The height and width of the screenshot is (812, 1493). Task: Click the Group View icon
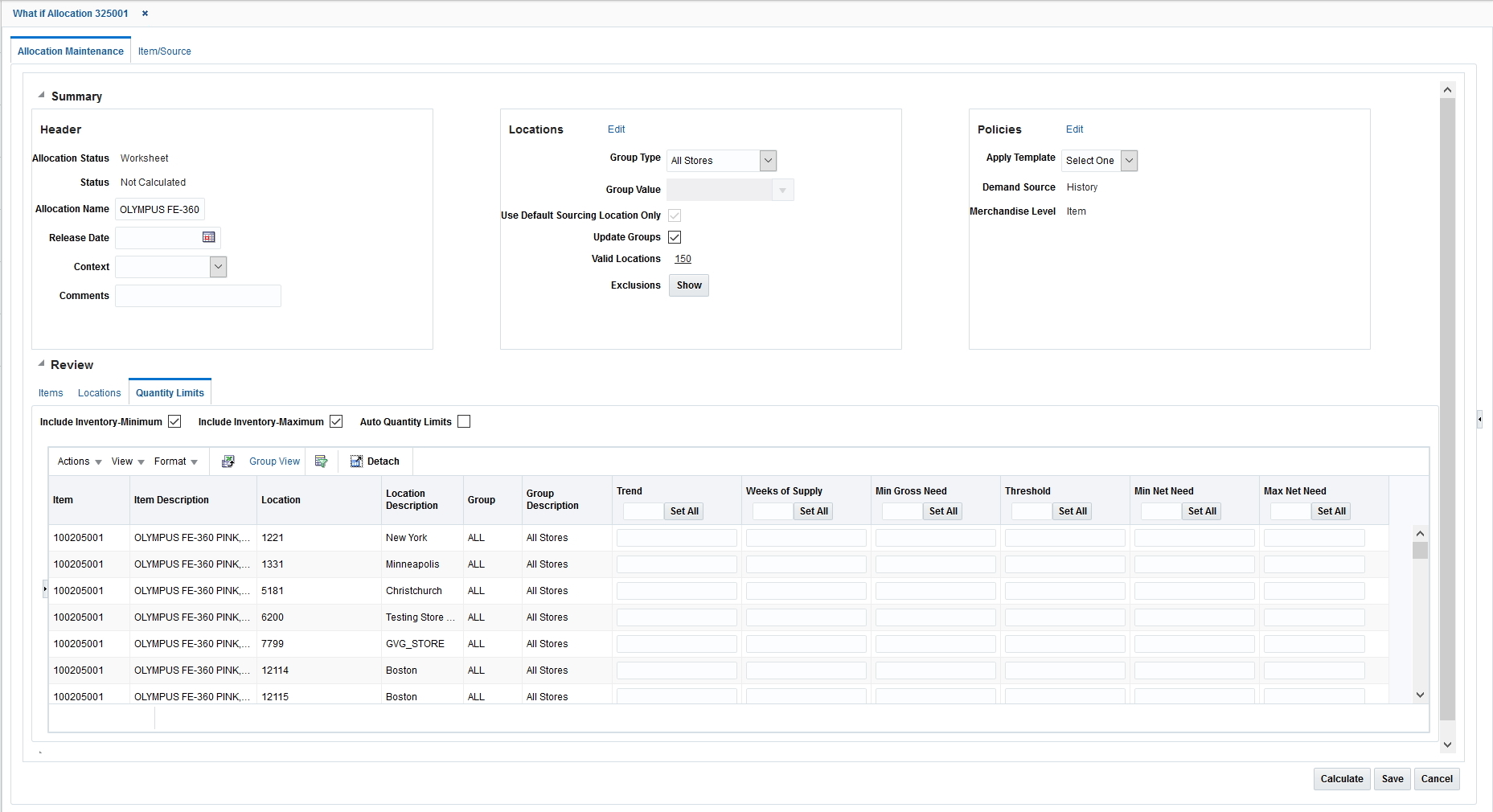tap(274, 461)
